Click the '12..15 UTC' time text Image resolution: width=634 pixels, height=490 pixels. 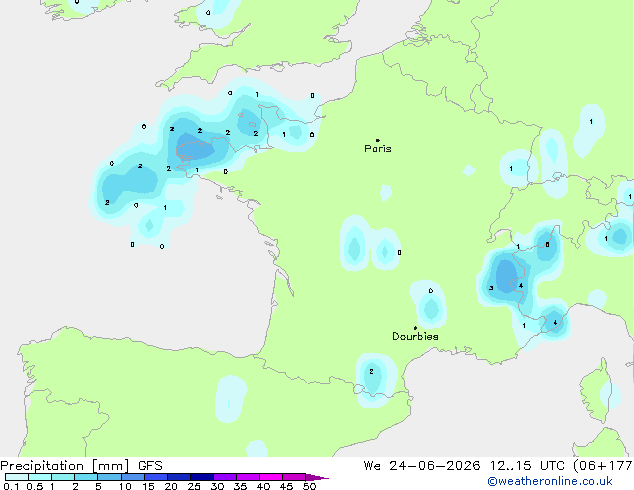pyautogui.click(x=527, y=466)
